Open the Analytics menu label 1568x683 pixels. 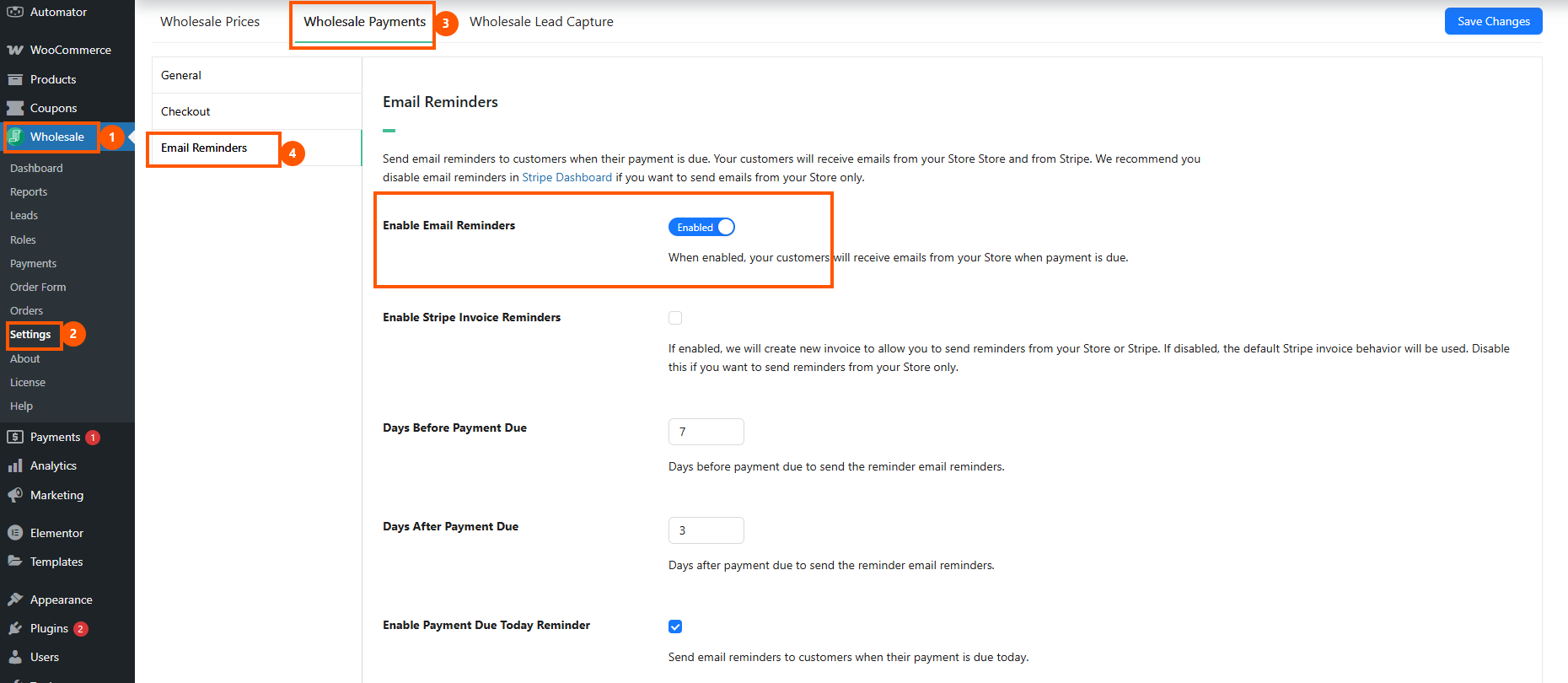click(x=53, y=465)
